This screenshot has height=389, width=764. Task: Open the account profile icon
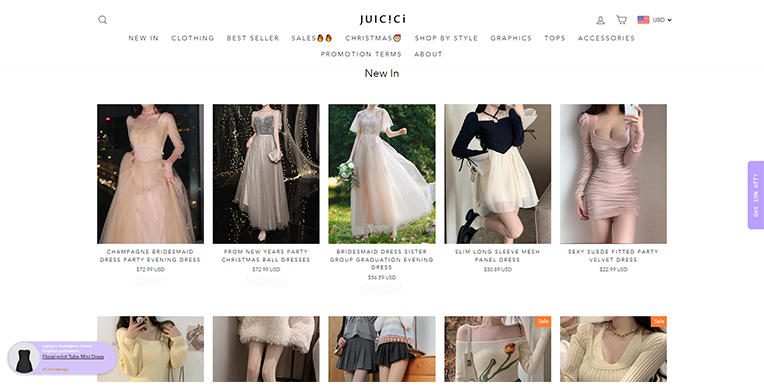[x=600, y=20]
